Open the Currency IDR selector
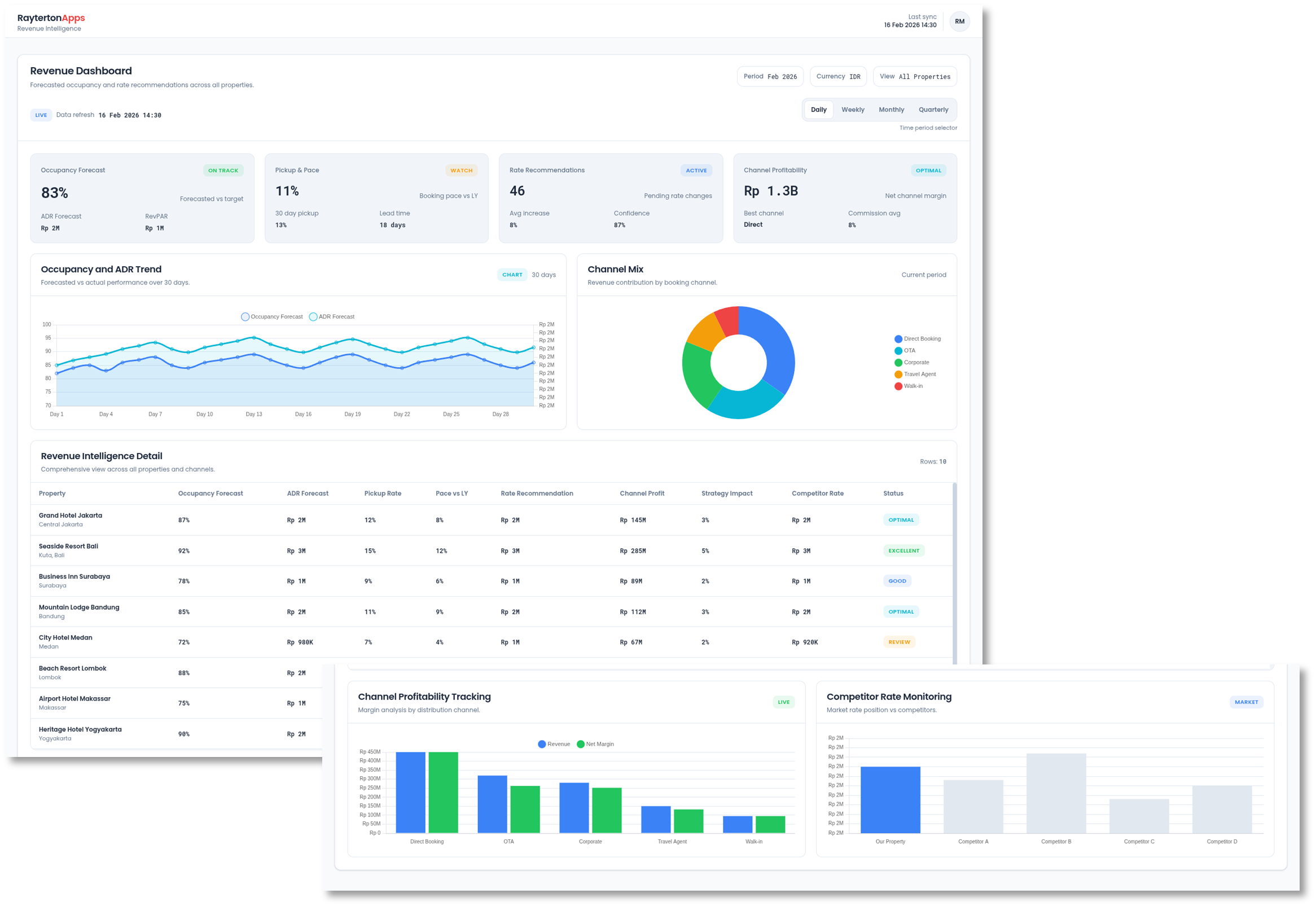This screenshot has height=907, width=1316. pos(838,76)
